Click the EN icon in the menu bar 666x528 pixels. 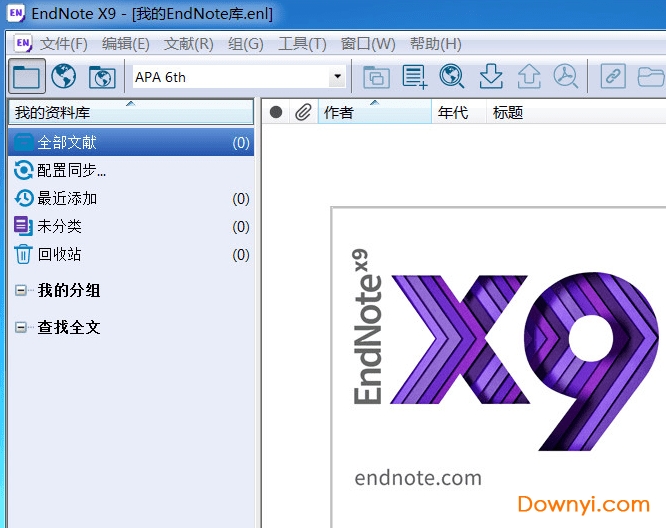[23, 43]
